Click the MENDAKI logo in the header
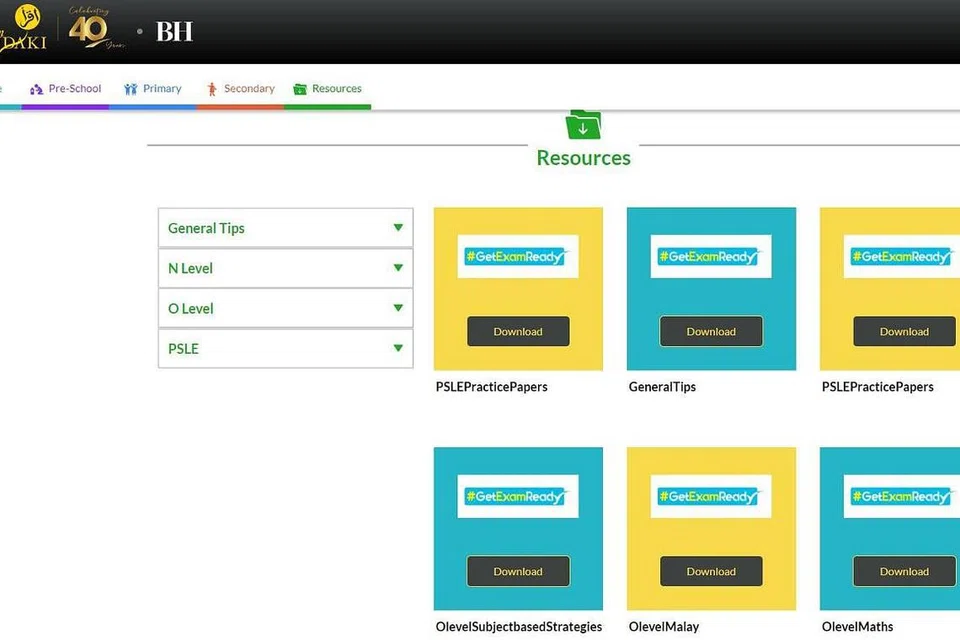 (x=22, y=31)
